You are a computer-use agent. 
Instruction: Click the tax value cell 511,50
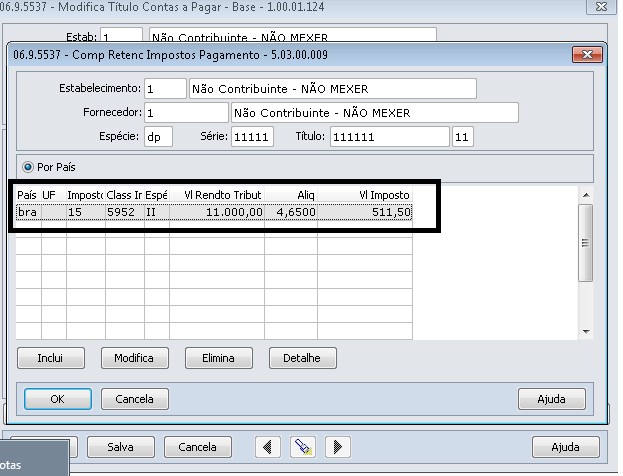coord(365,212)
